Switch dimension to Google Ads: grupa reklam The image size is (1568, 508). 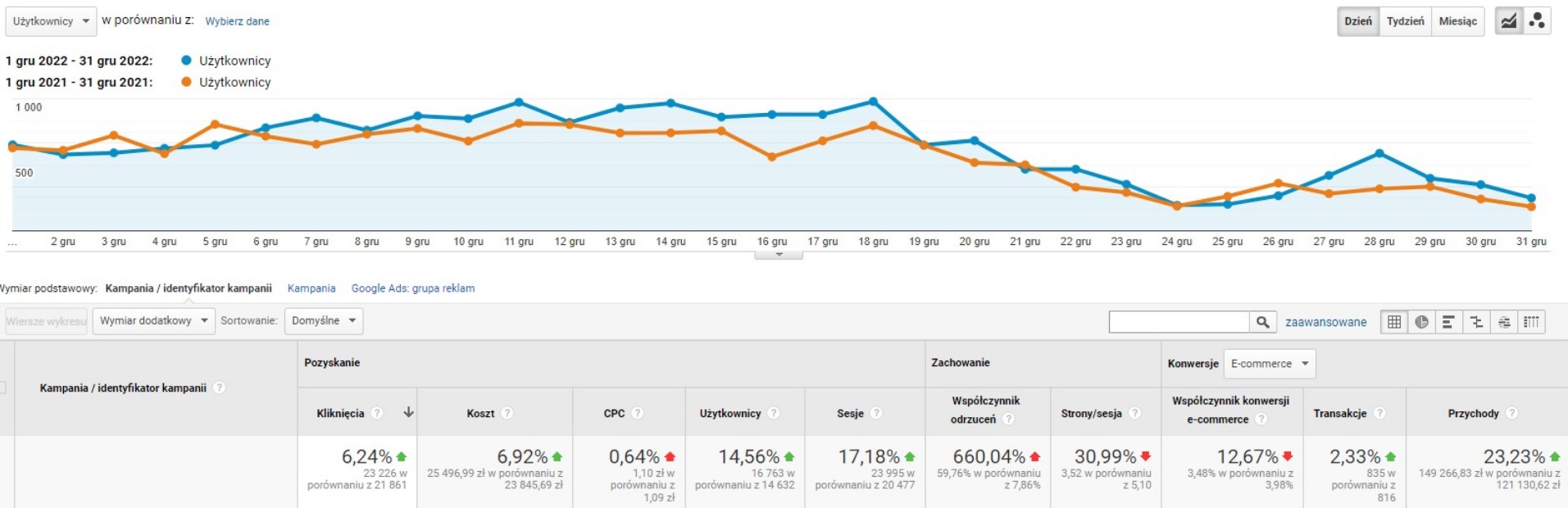pos(413,288)
